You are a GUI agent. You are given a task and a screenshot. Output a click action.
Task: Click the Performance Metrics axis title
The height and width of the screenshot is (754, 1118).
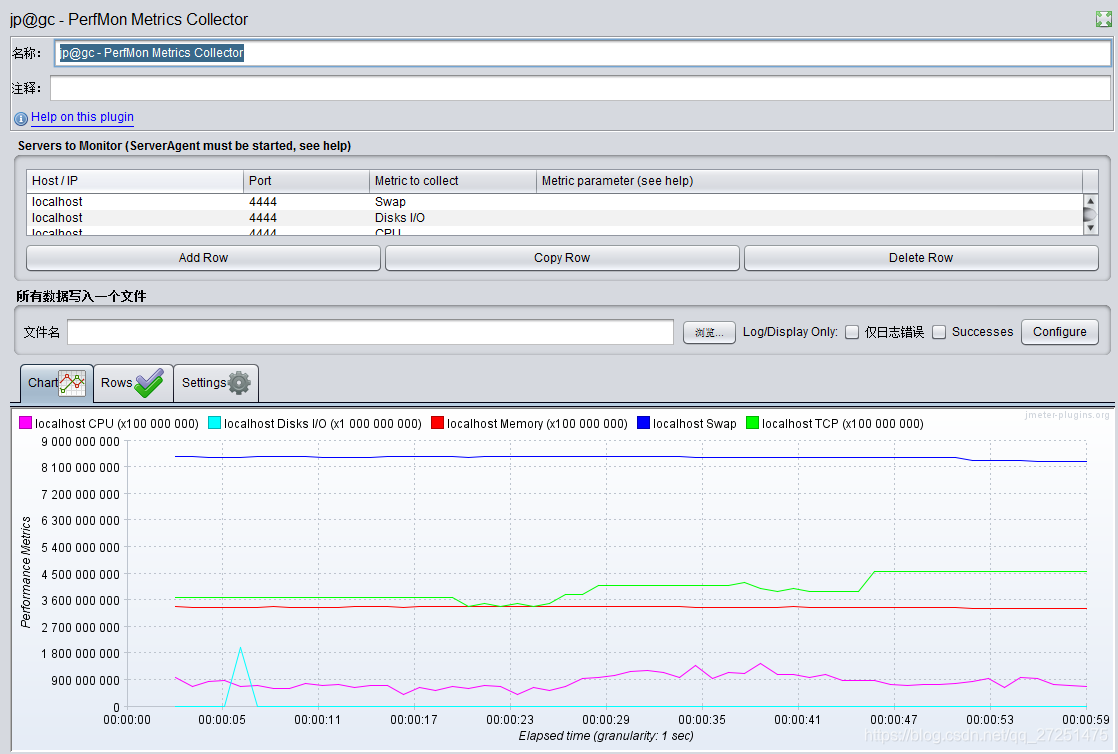tap(26, 572)
